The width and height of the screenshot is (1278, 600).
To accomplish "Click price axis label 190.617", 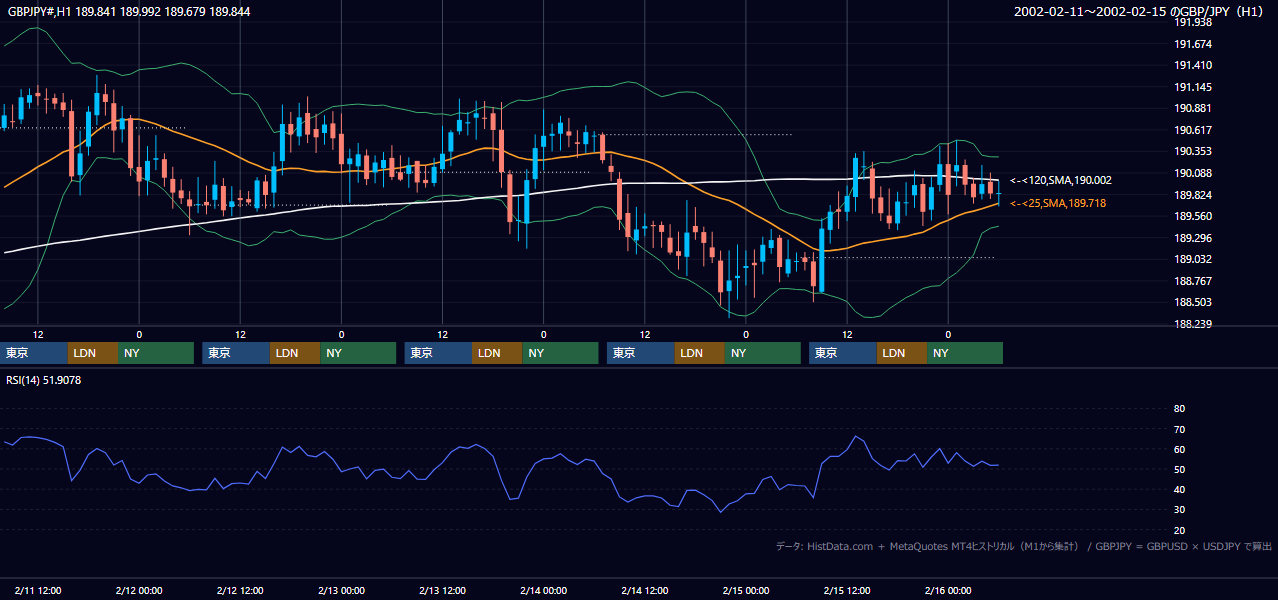I will (x=1193, y=130).
